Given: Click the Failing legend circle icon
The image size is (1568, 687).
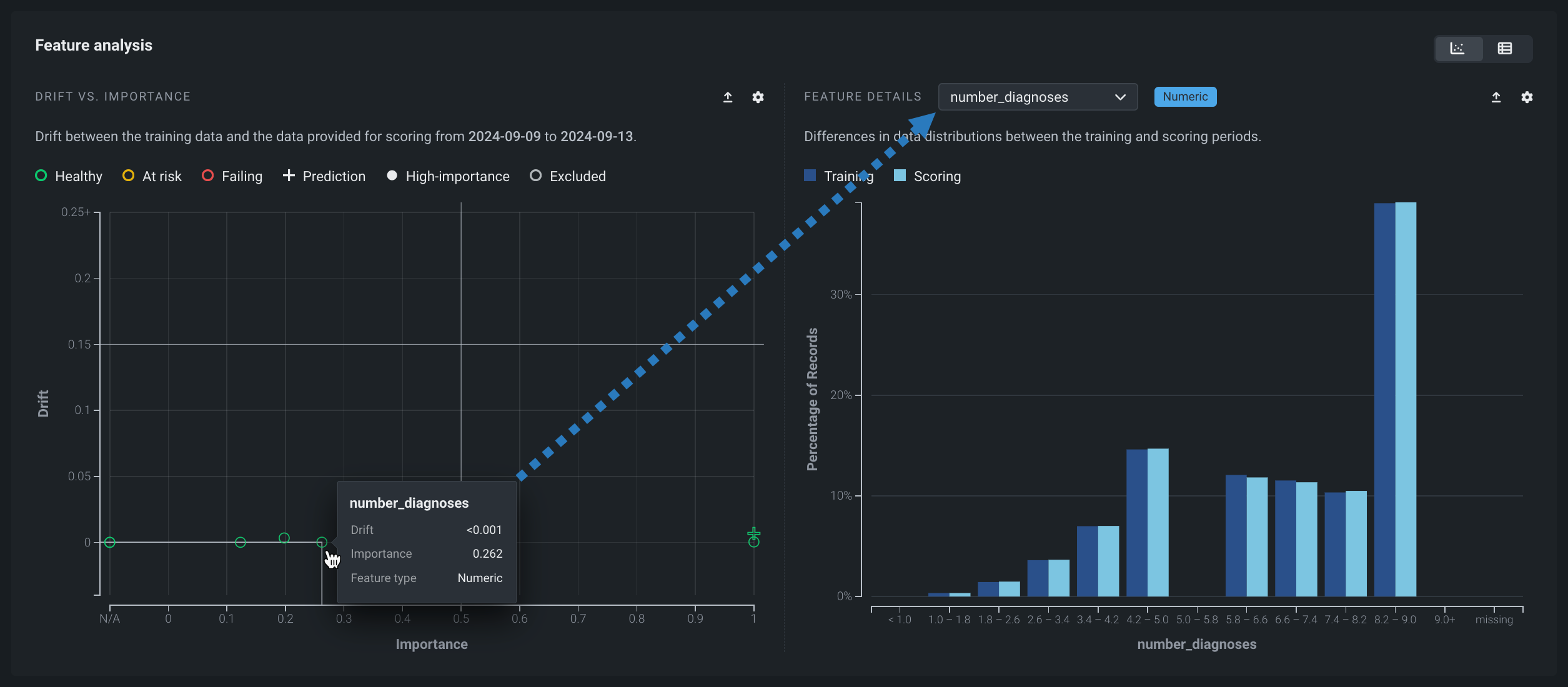Looking at the screenshot, I should (208, 176).
